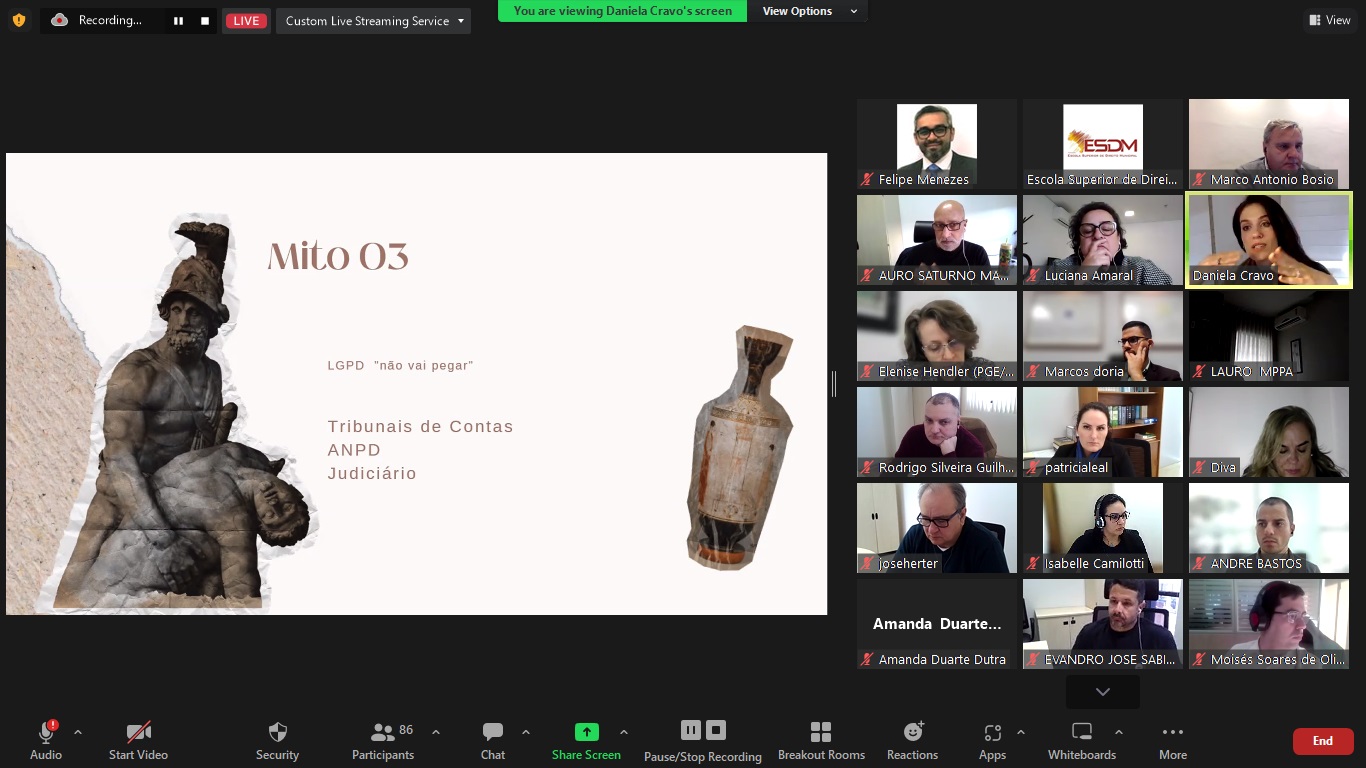Start Video camera toggle
Viewport: 1366px width, 768px height.
point(138,740)
